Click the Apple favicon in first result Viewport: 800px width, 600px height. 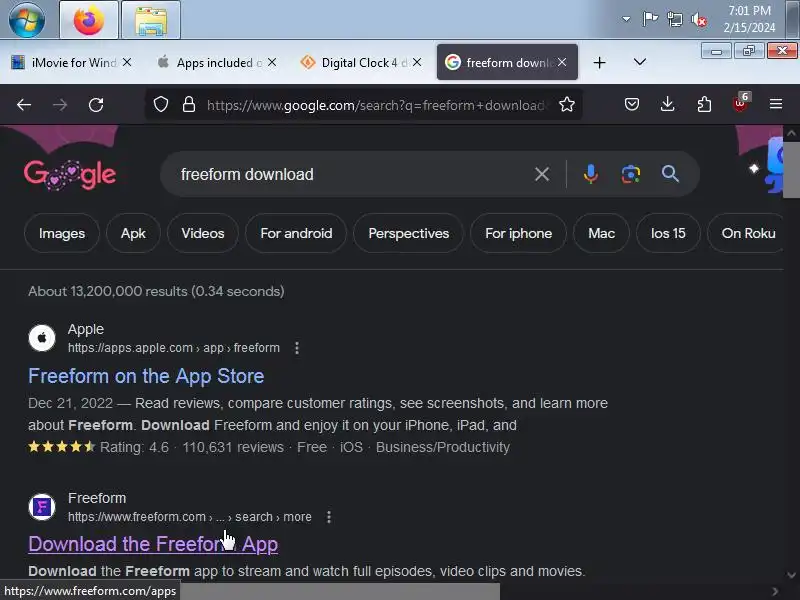click(x=42, y=338)
